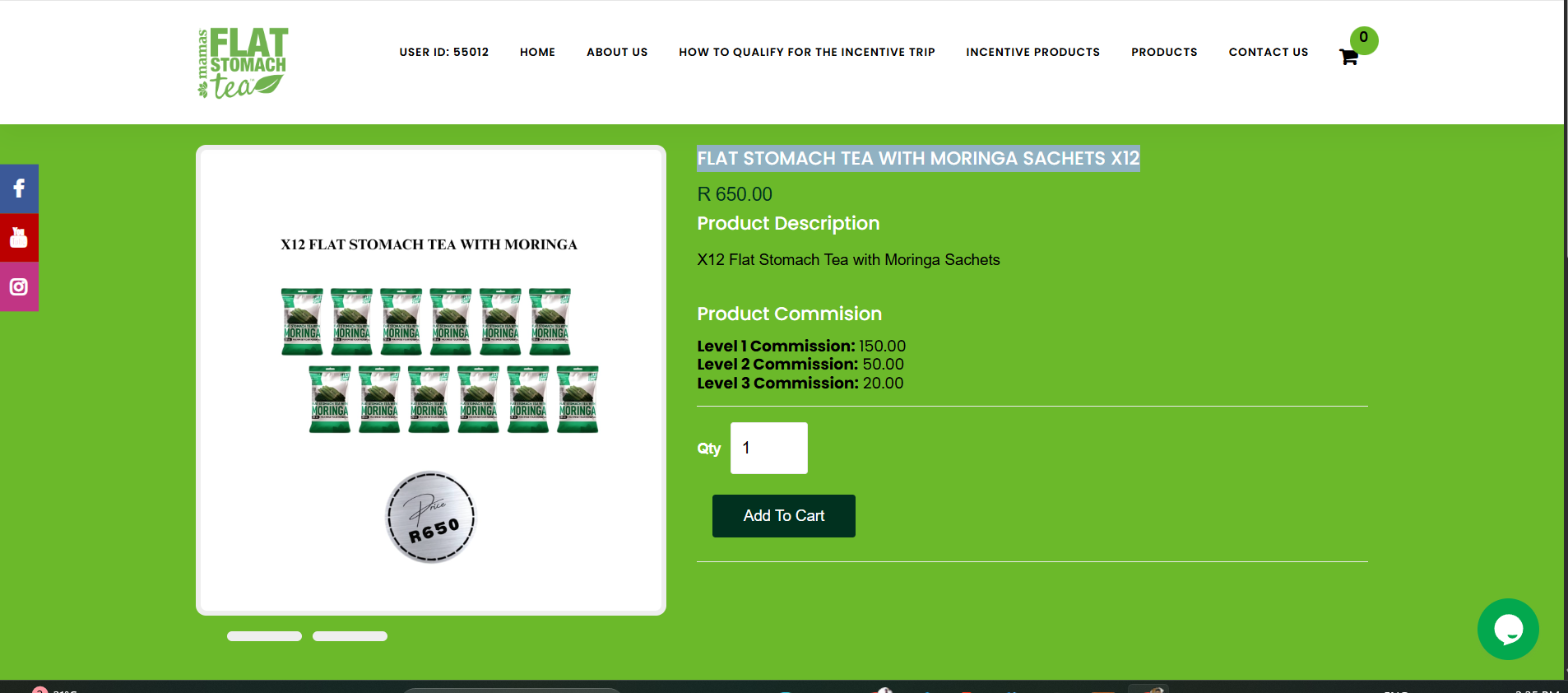Screen dimensions: 1568x693
Task: Open the YouTube social link
Action: pos(19,238)
